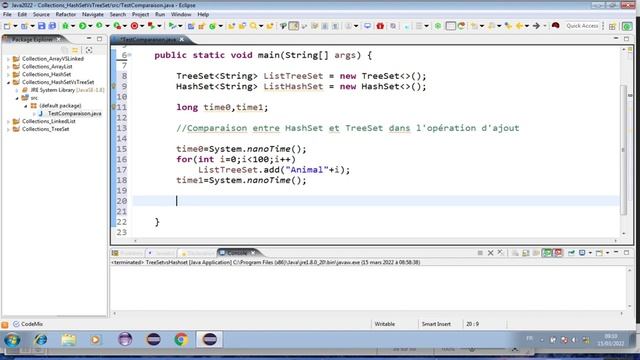This screenshot has height=360, width=640.
Task: Click the Search flashlight toolbar icon
Action: [x=253, y=26]
